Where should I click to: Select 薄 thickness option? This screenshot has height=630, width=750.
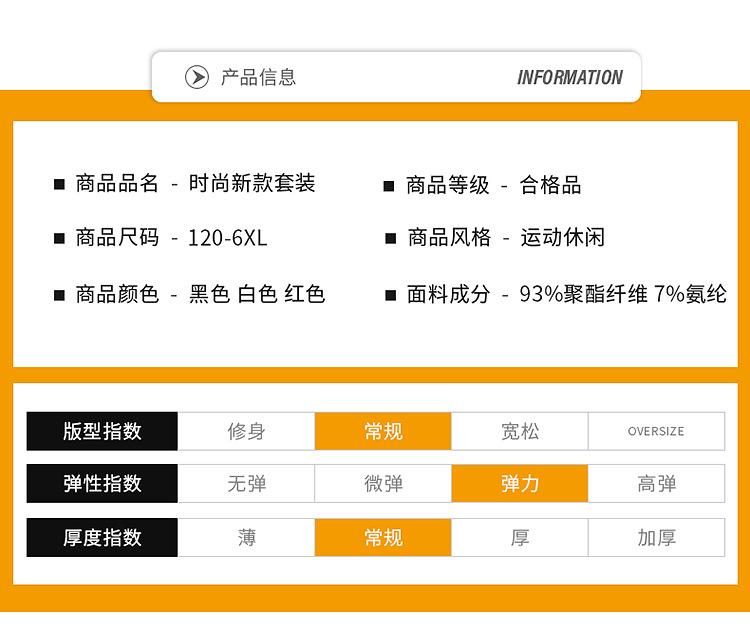coord(246,537)
